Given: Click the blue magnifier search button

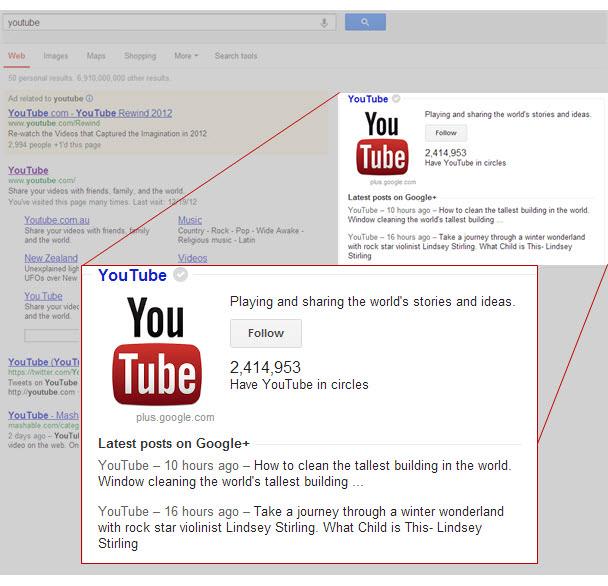Looking at the screenshot, I should [365, 22].
